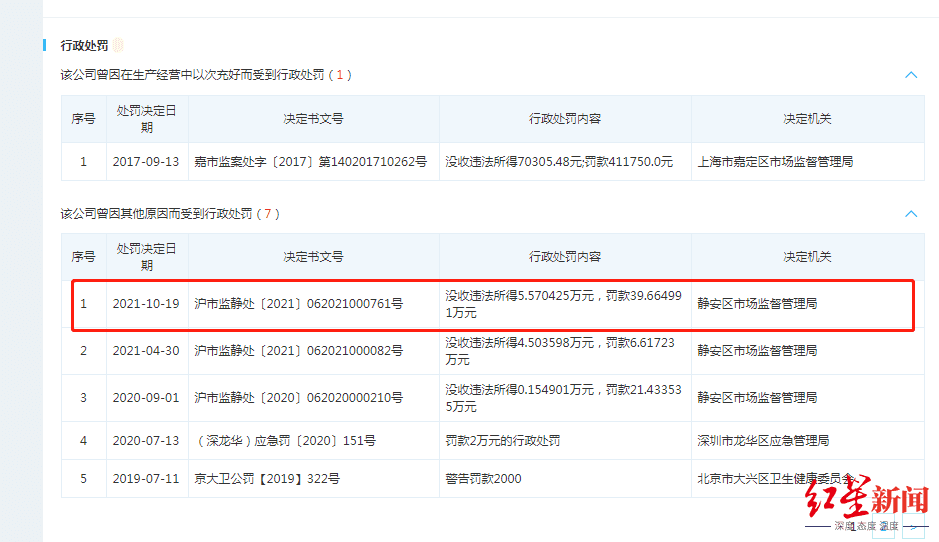Image resolution: width=939 pixels, height=542 pixels.
Task: Collapse the 以次充好 penalties section chevron
Action: click(x=911, y=75)
